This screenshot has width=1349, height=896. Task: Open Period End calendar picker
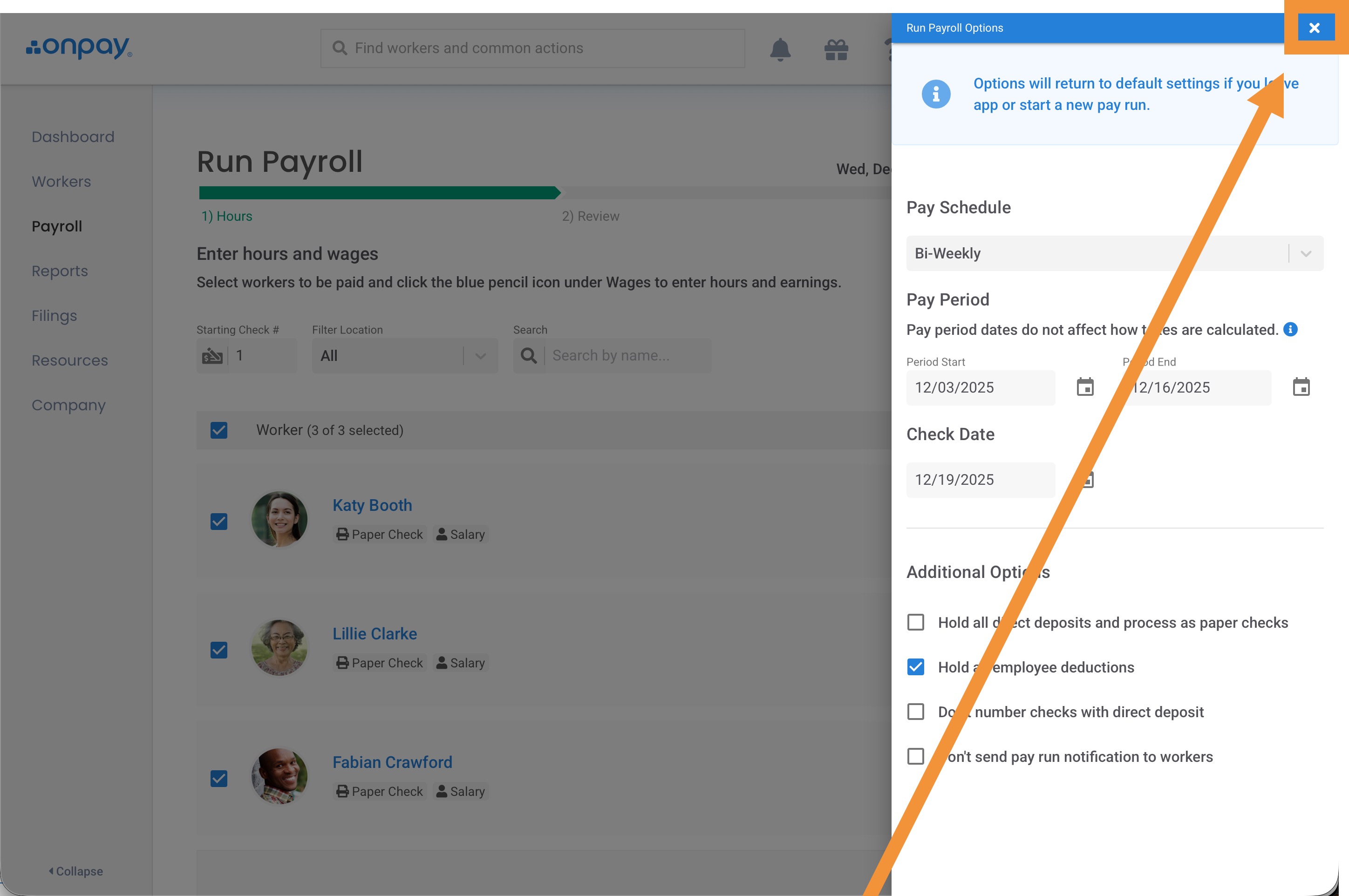[1301, 387]
